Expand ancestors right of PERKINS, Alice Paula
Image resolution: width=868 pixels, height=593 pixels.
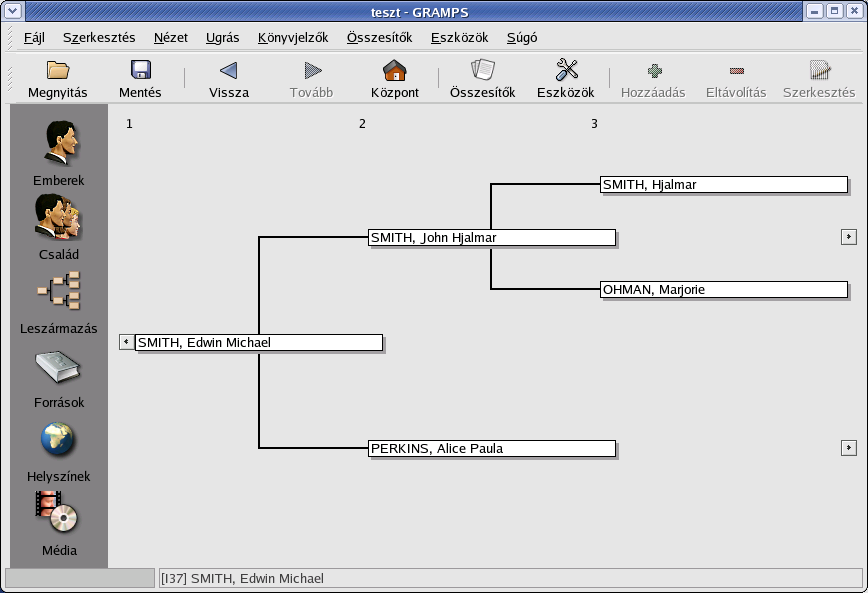(849, 448)
